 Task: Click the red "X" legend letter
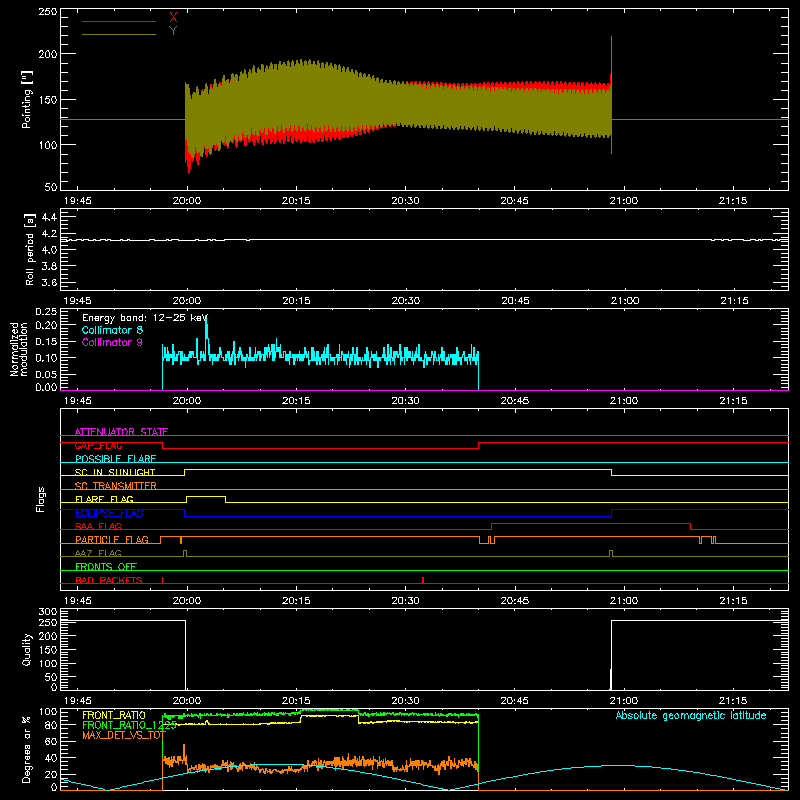coord(173,18)
